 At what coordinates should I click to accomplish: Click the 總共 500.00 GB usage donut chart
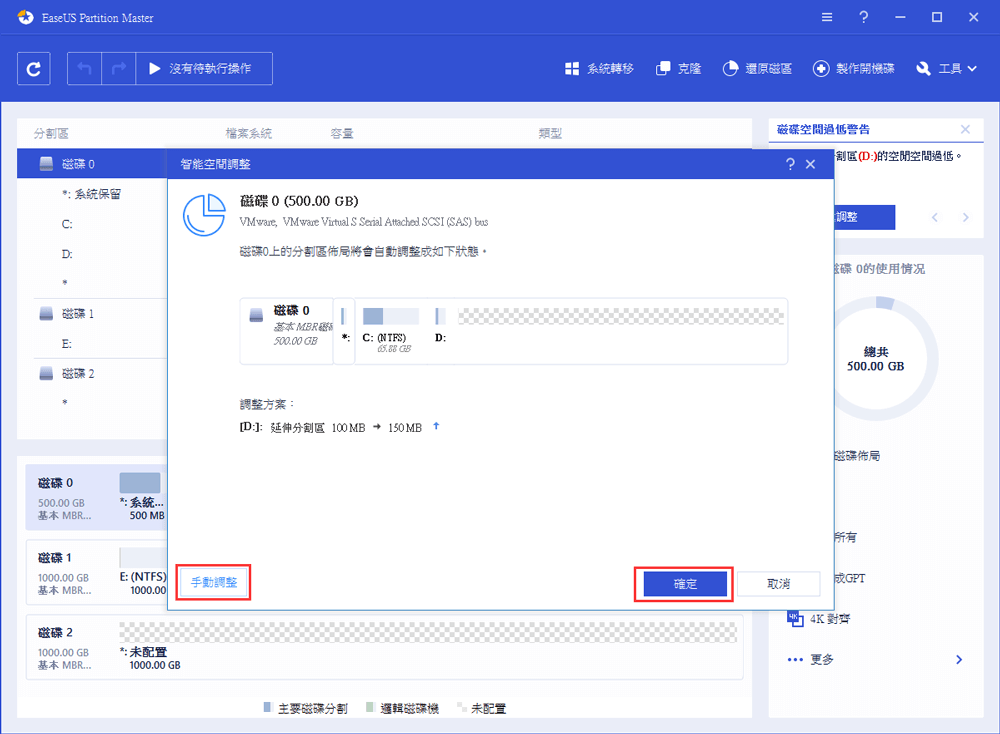(x=876, y=358)
